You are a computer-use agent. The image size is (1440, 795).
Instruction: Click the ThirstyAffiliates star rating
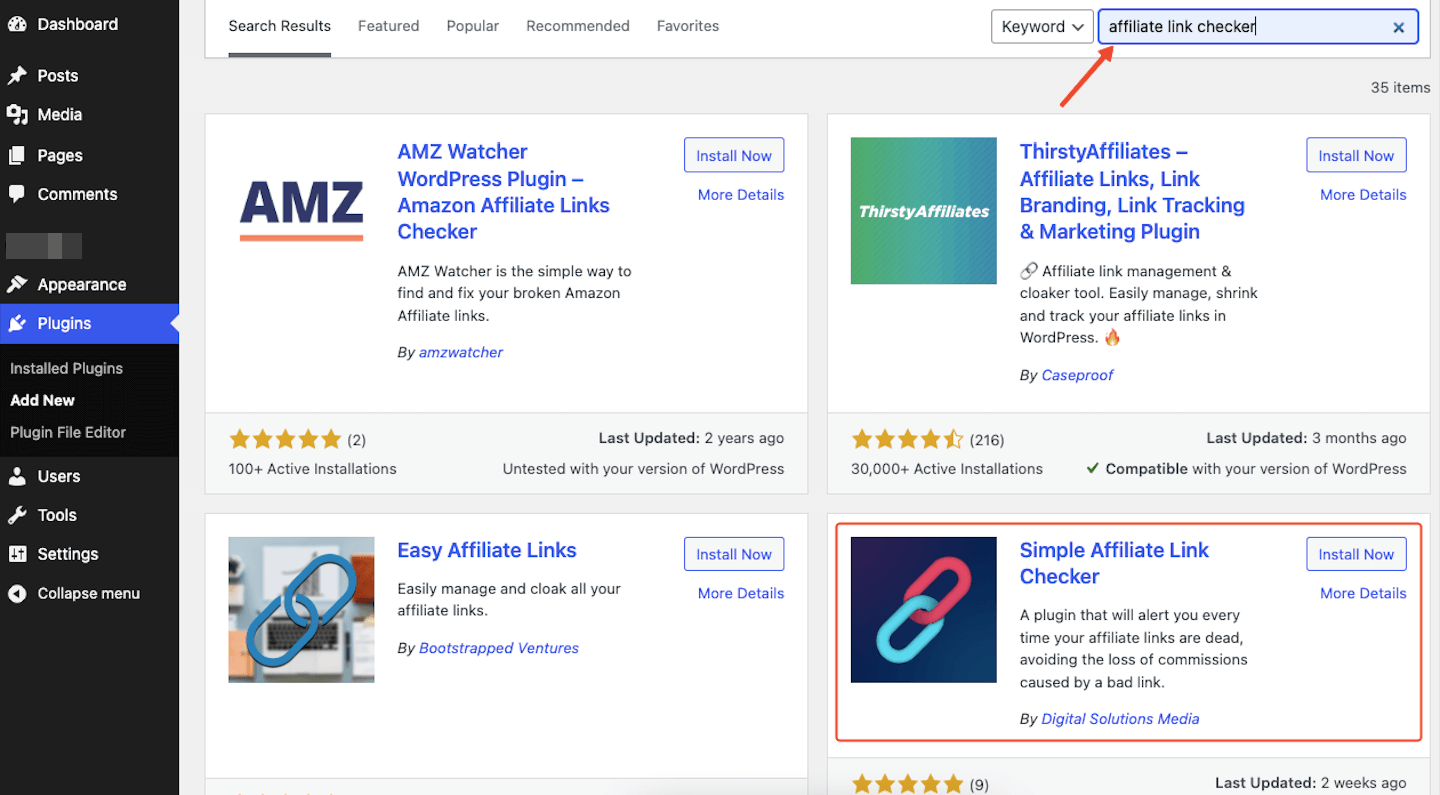point(907,439)
